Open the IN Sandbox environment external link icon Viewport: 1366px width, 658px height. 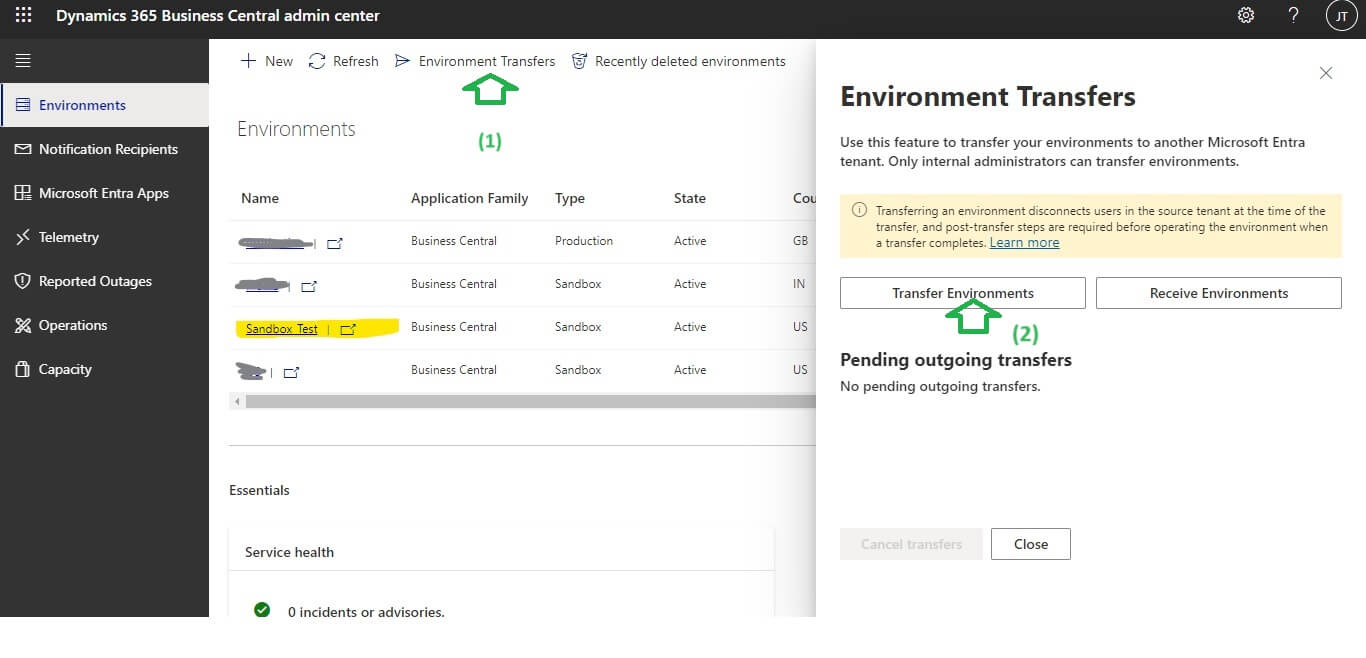tap(309, 286)
